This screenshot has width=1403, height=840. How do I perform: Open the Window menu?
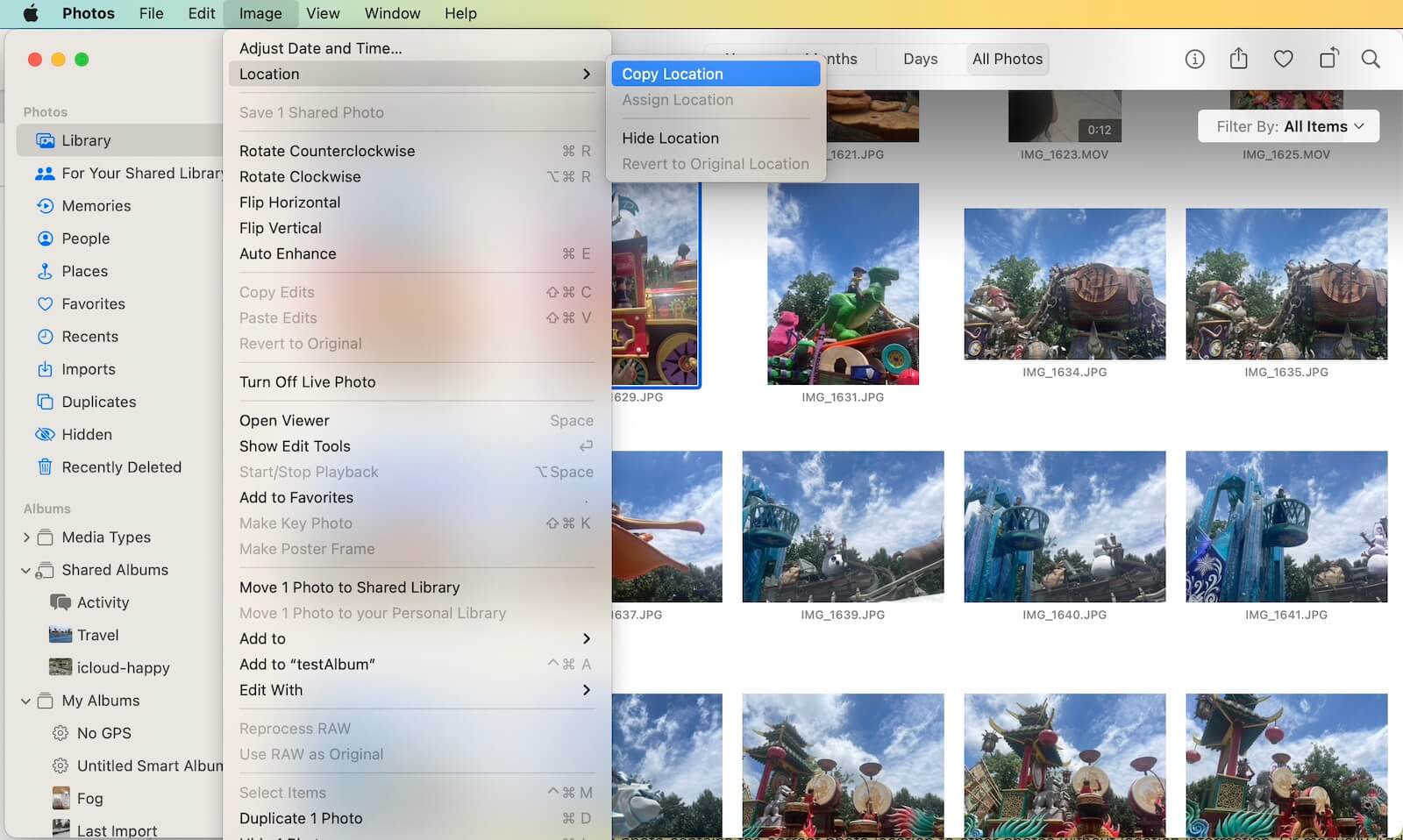(x=392, y=13)
